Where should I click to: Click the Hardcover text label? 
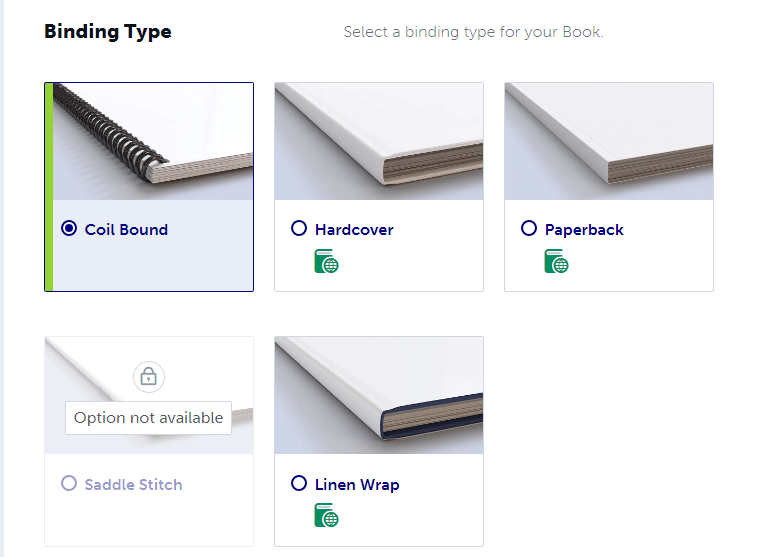click(354, 230)
